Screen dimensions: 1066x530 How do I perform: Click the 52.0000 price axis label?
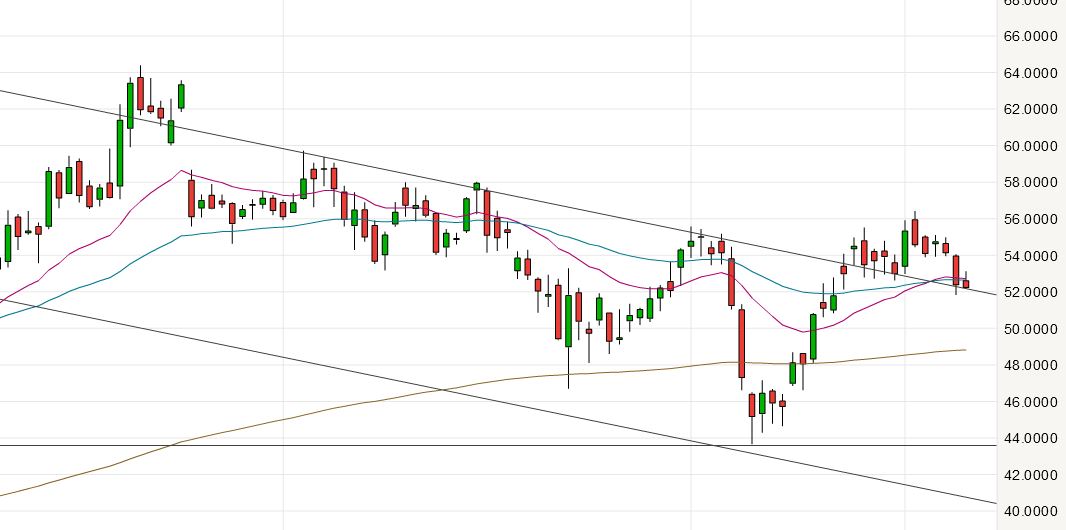[1030, 292]
